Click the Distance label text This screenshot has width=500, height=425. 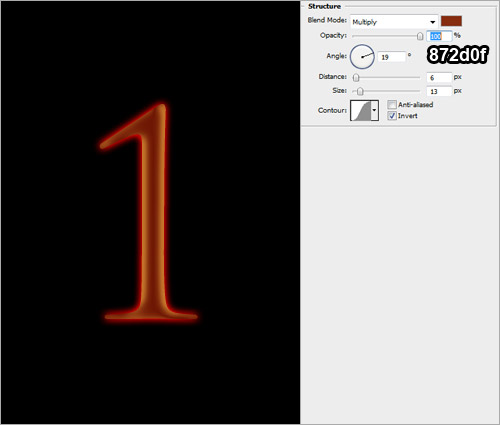click(x=332, y=77)
